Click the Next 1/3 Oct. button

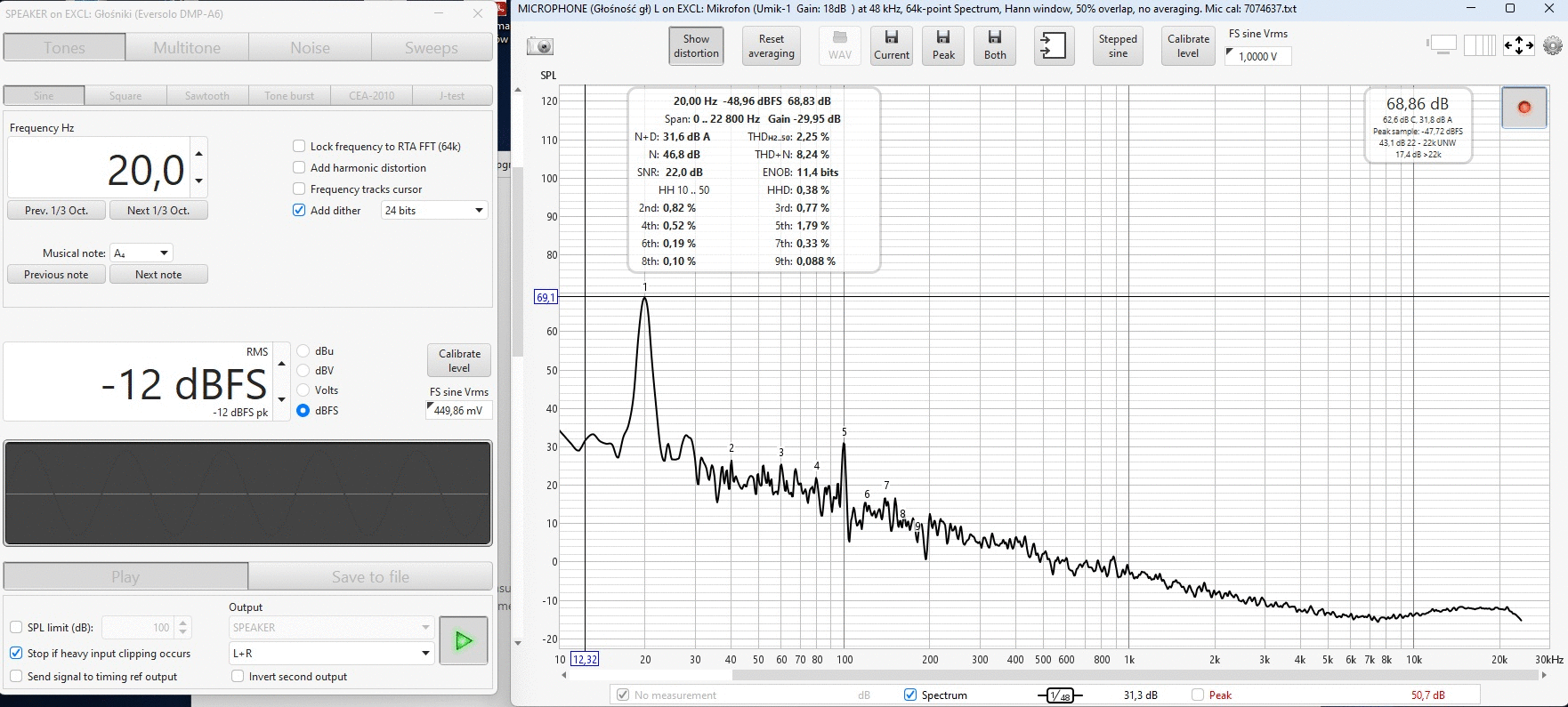[158, 211]
